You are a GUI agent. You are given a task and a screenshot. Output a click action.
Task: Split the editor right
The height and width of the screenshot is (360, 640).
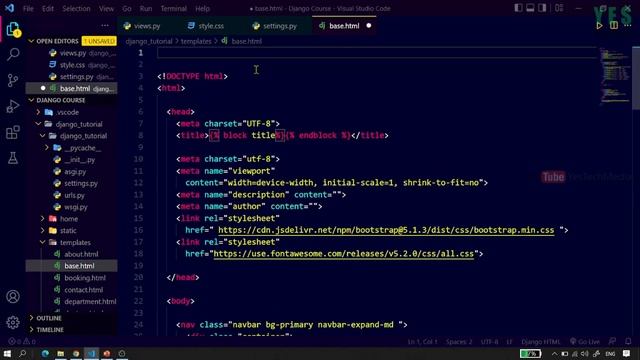point(614,26)
